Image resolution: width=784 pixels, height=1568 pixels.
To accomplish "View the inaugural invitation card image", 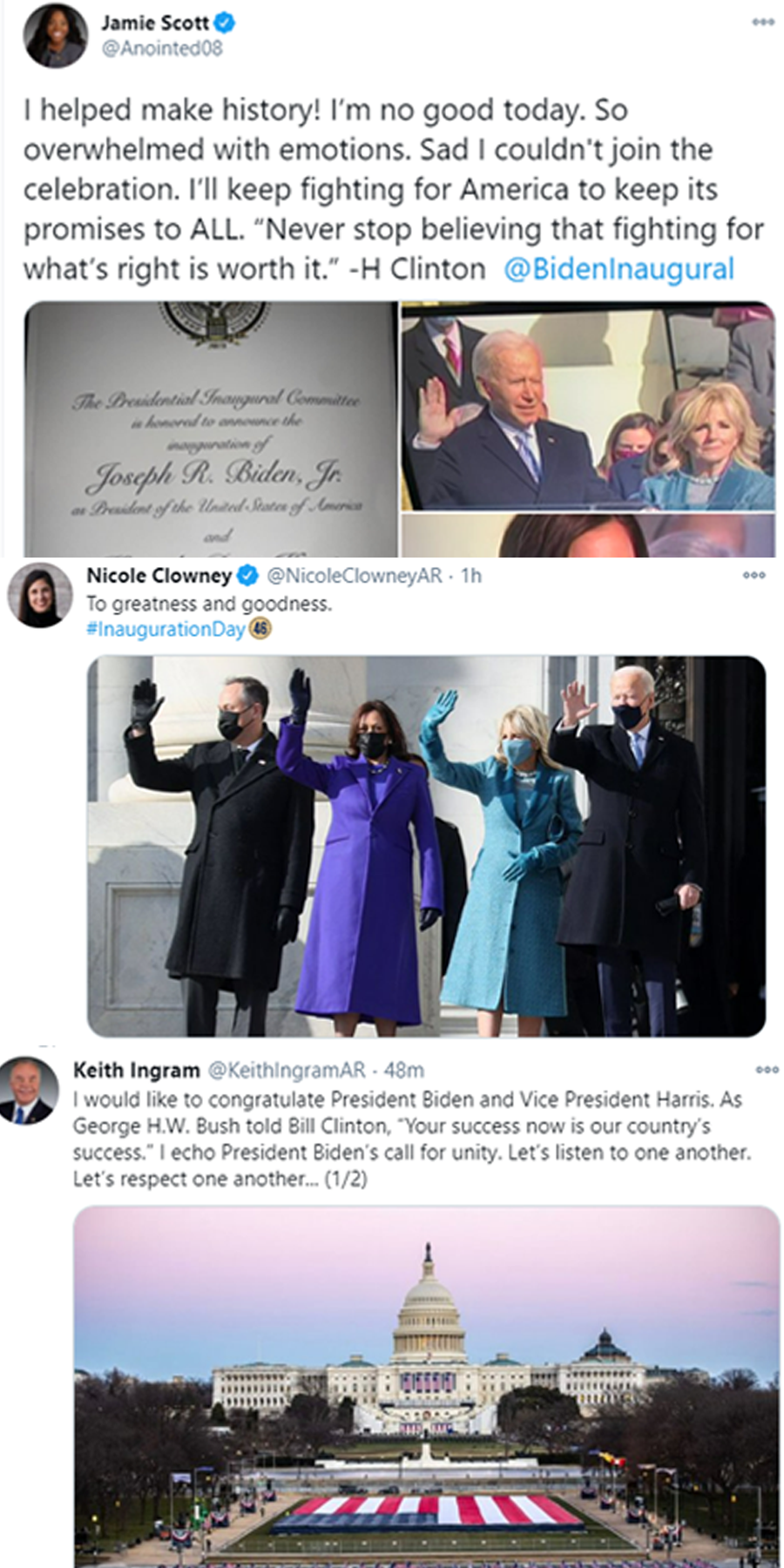I will [211, 429].
